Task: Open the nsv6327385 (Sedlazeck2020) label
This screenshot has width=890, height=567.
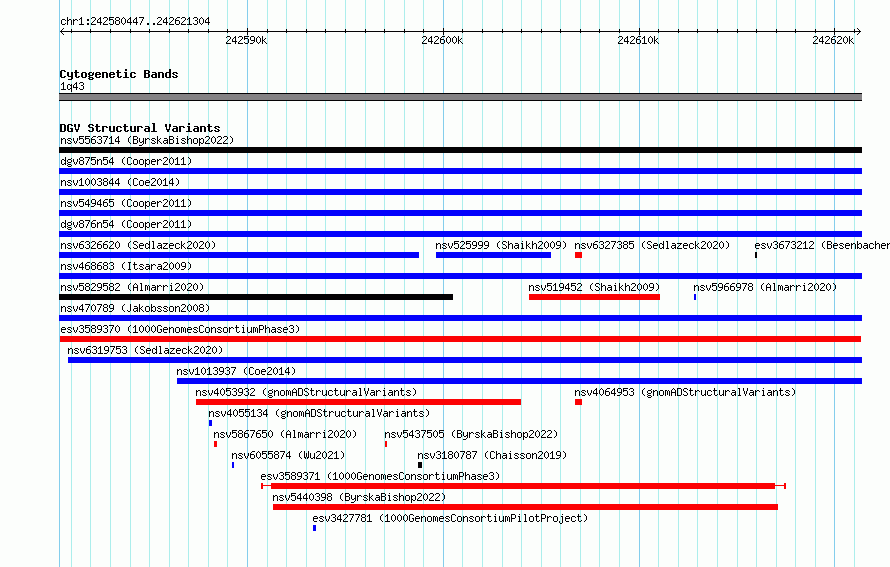Action: [652, 245]
